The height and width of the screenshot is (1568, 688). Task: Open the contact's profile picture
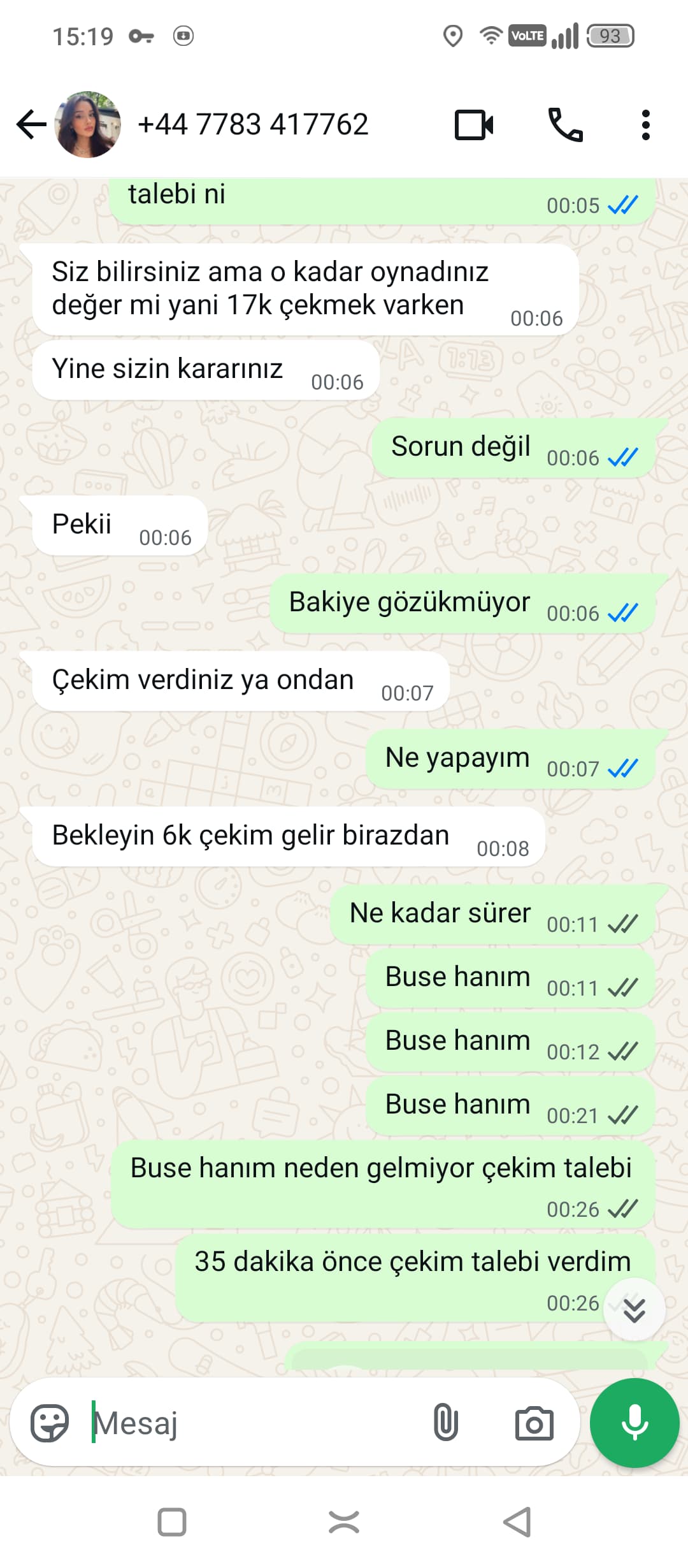tap(88, 124)
